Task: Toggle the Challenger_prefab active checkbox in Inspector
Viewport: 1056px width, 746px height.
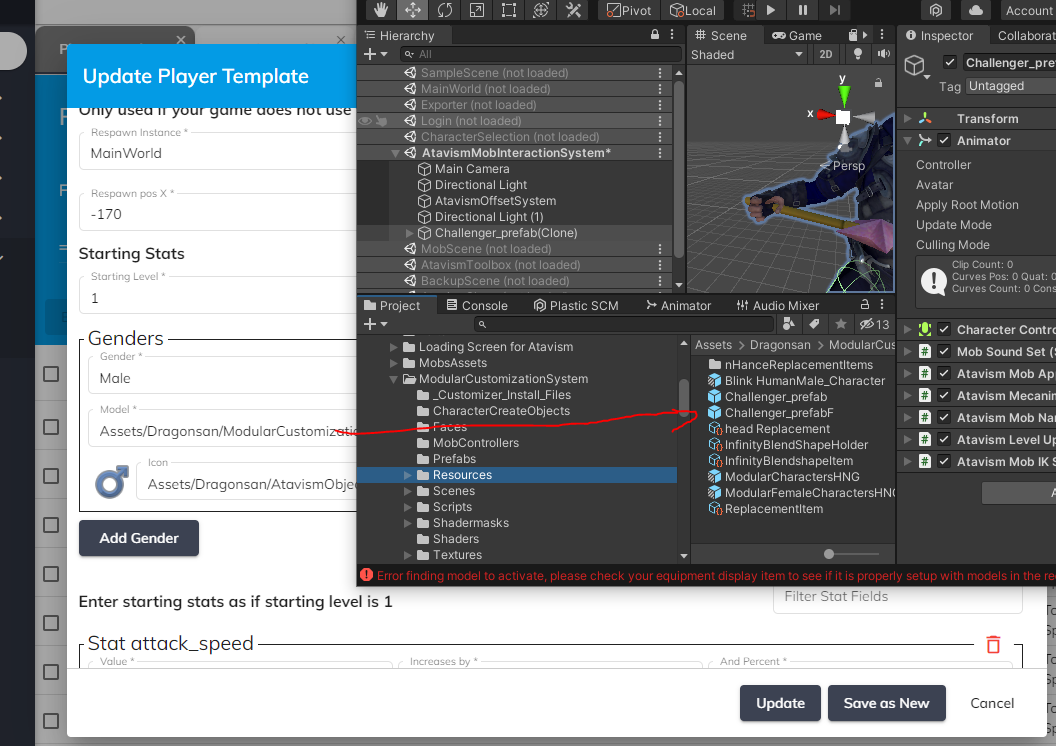Action: (950, 63)
